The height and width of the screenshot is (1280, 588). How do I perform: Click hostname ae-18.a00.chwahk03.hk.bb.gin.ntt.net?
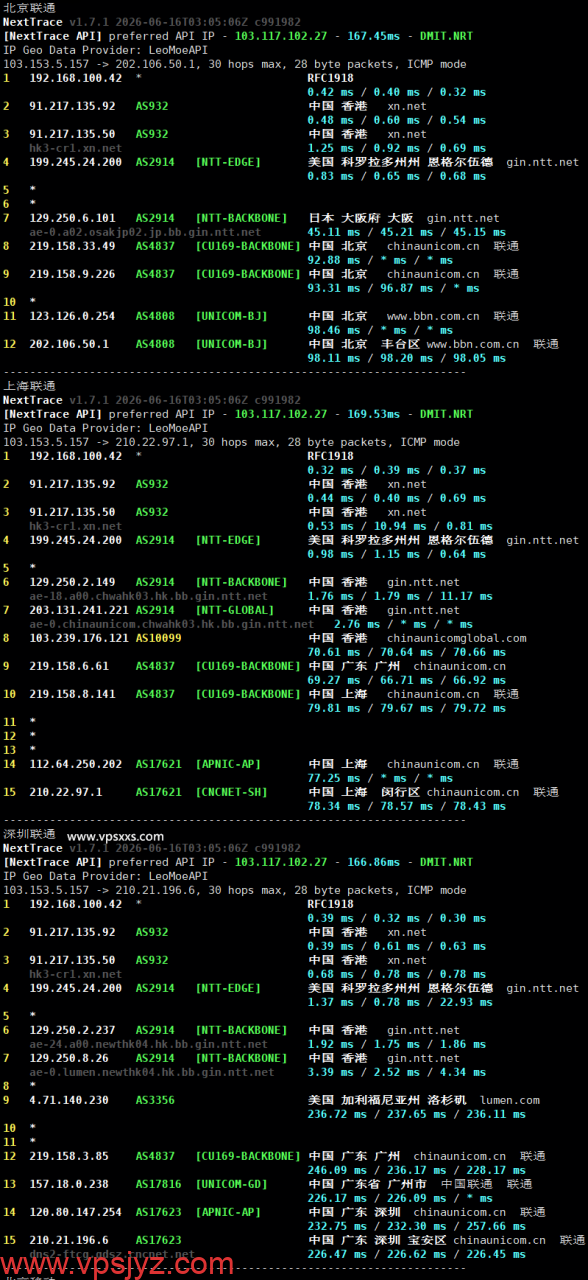click(x=148, y=596)
